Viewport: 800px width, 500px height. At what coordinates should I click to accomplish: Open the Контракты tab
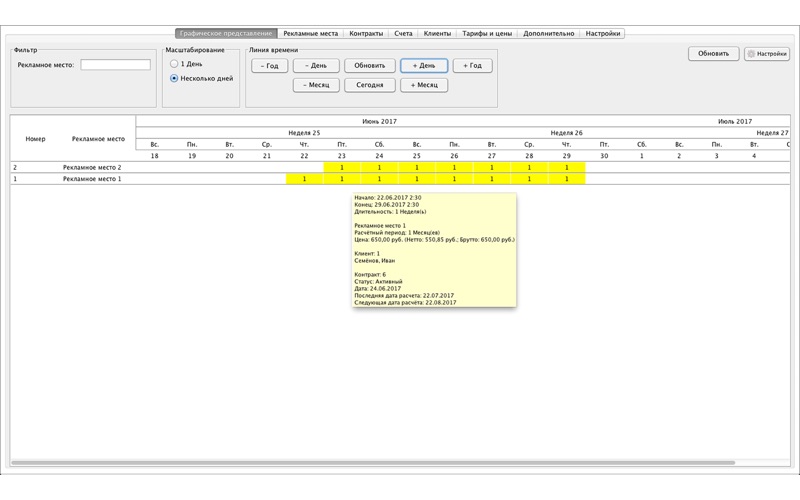(x=366, y=33)
